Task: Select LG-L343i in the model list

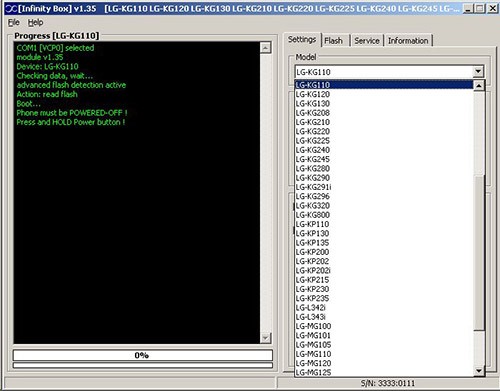Action: pos(384,317)
